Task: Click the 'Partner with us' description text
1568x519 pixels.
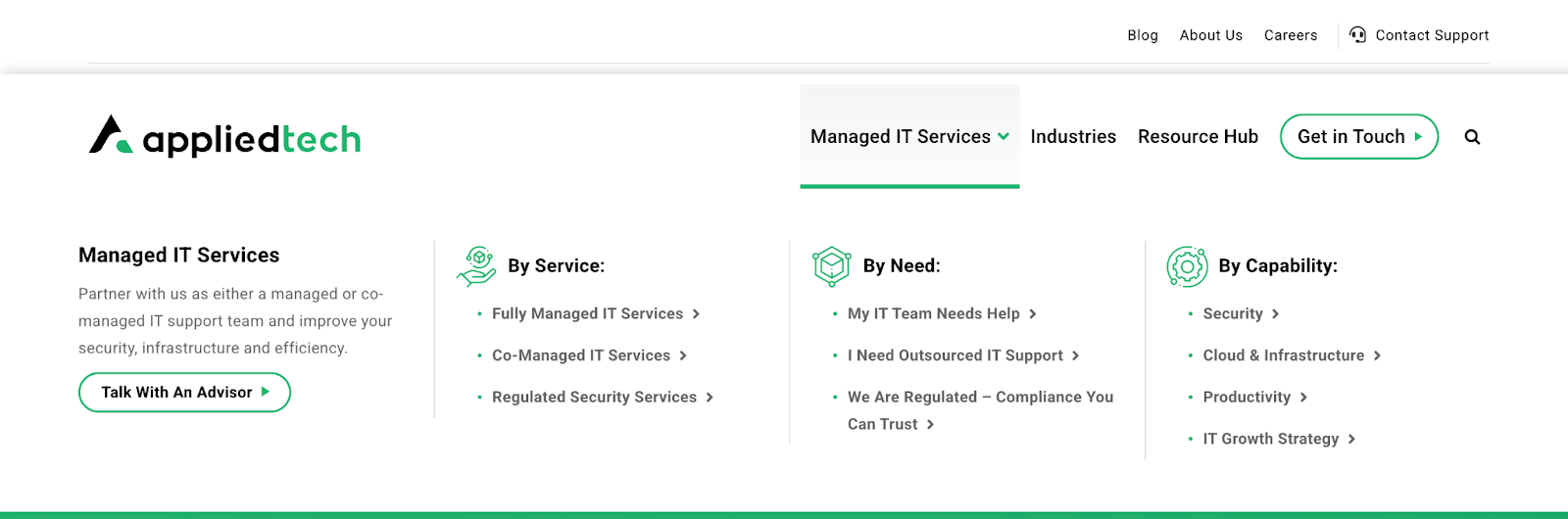Action: 235,320
